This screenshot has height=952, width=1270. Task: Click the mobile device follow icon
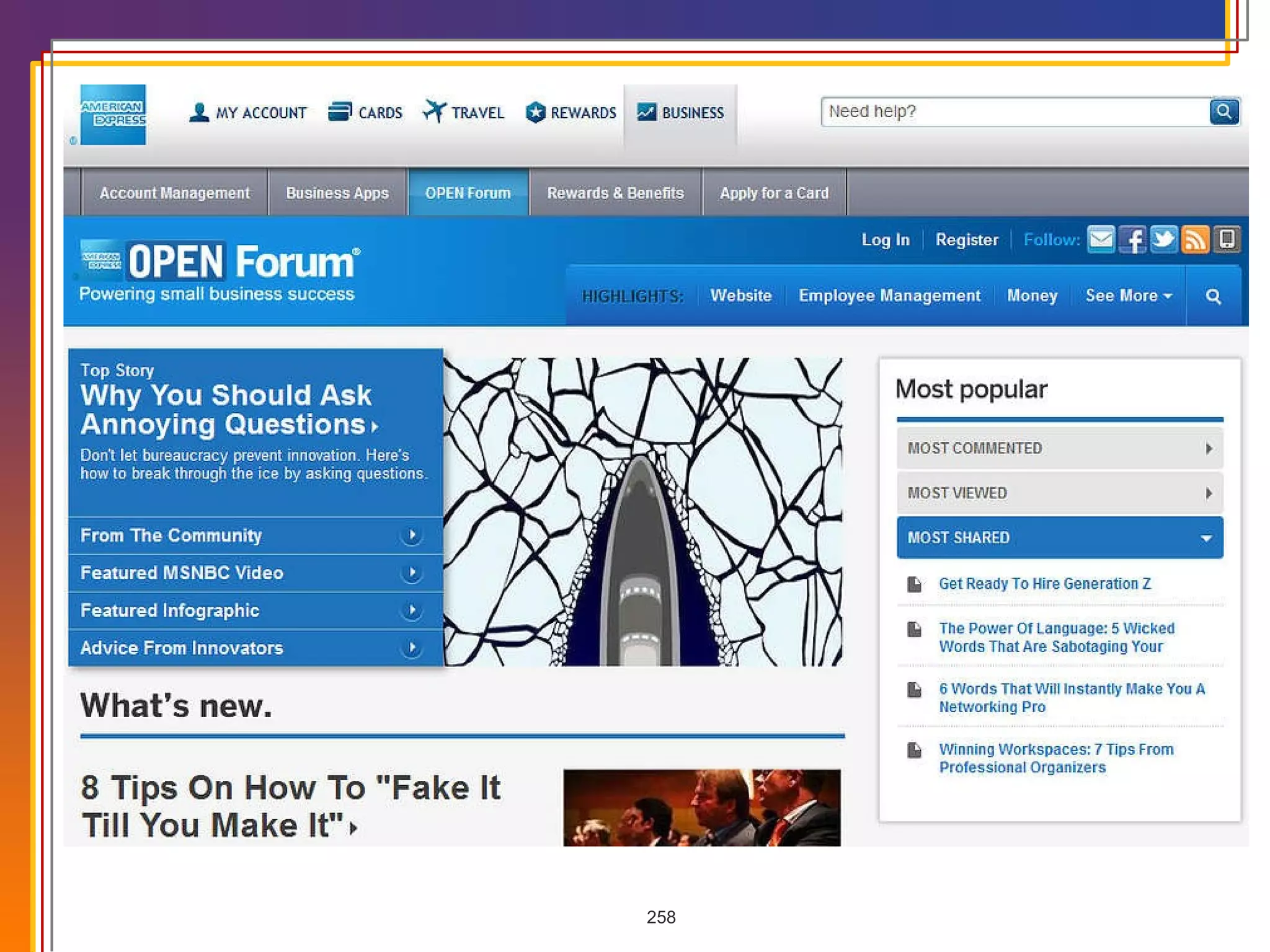coord(1227,239)
